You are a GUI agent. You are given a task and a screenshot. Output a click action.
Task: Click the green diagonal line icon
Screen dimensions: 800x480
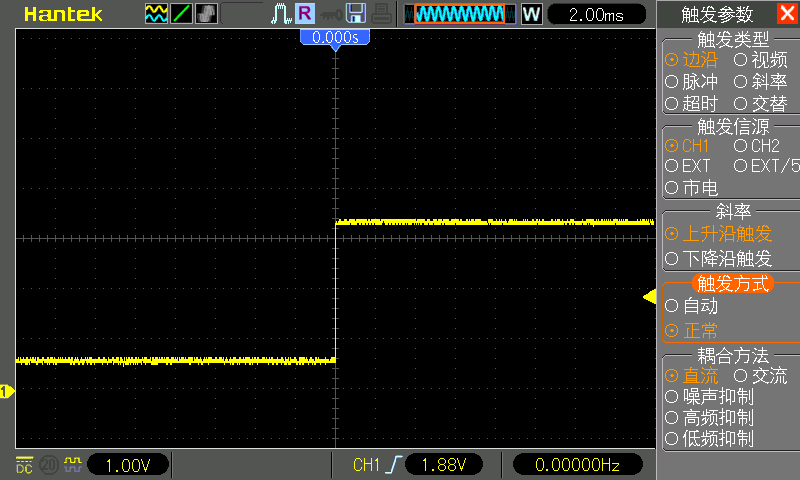[x=181, y=14]
